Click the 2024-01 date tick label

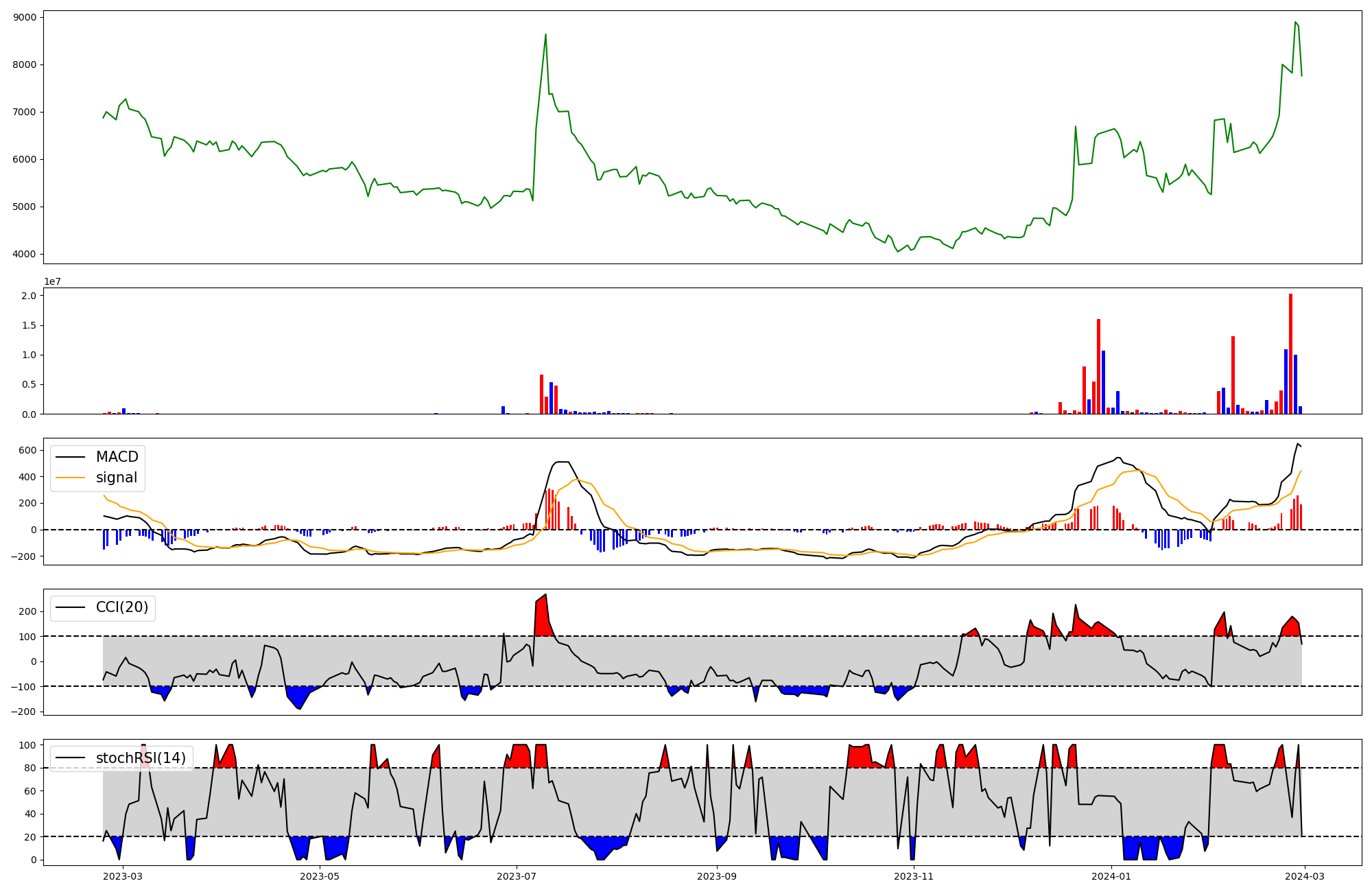[x=1111, y=876]
